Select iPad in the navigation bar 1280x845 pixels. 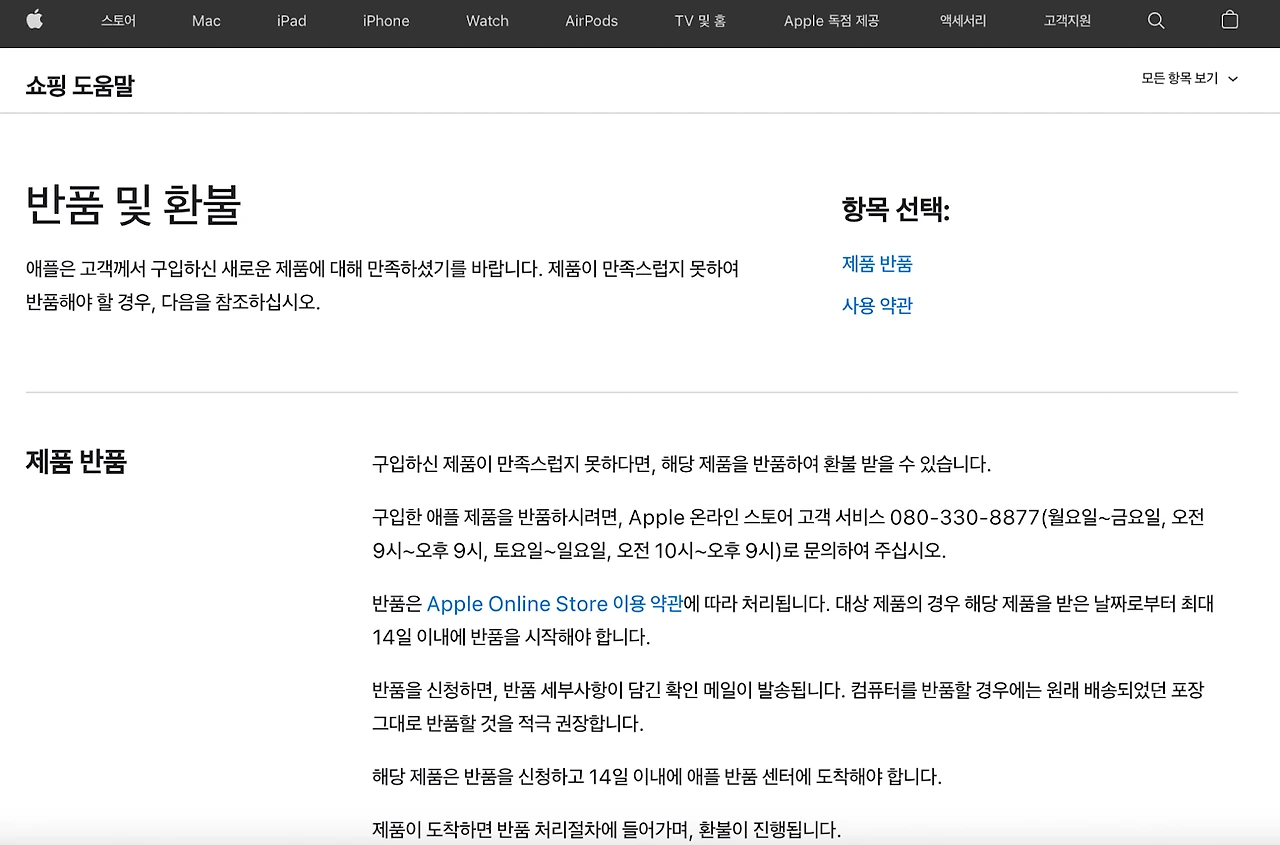292,21
